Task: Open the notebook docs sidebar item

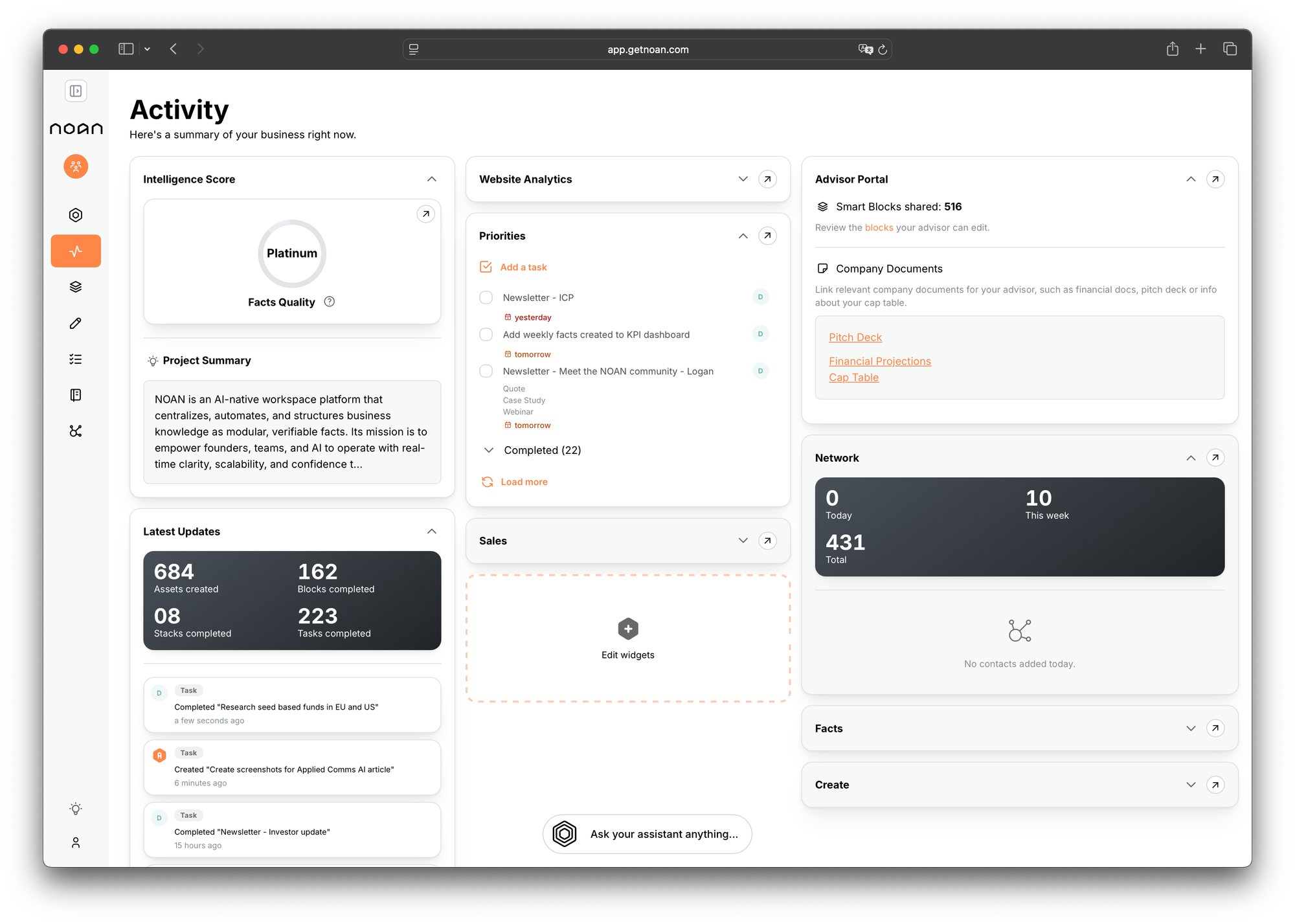Action: [76, 395]
